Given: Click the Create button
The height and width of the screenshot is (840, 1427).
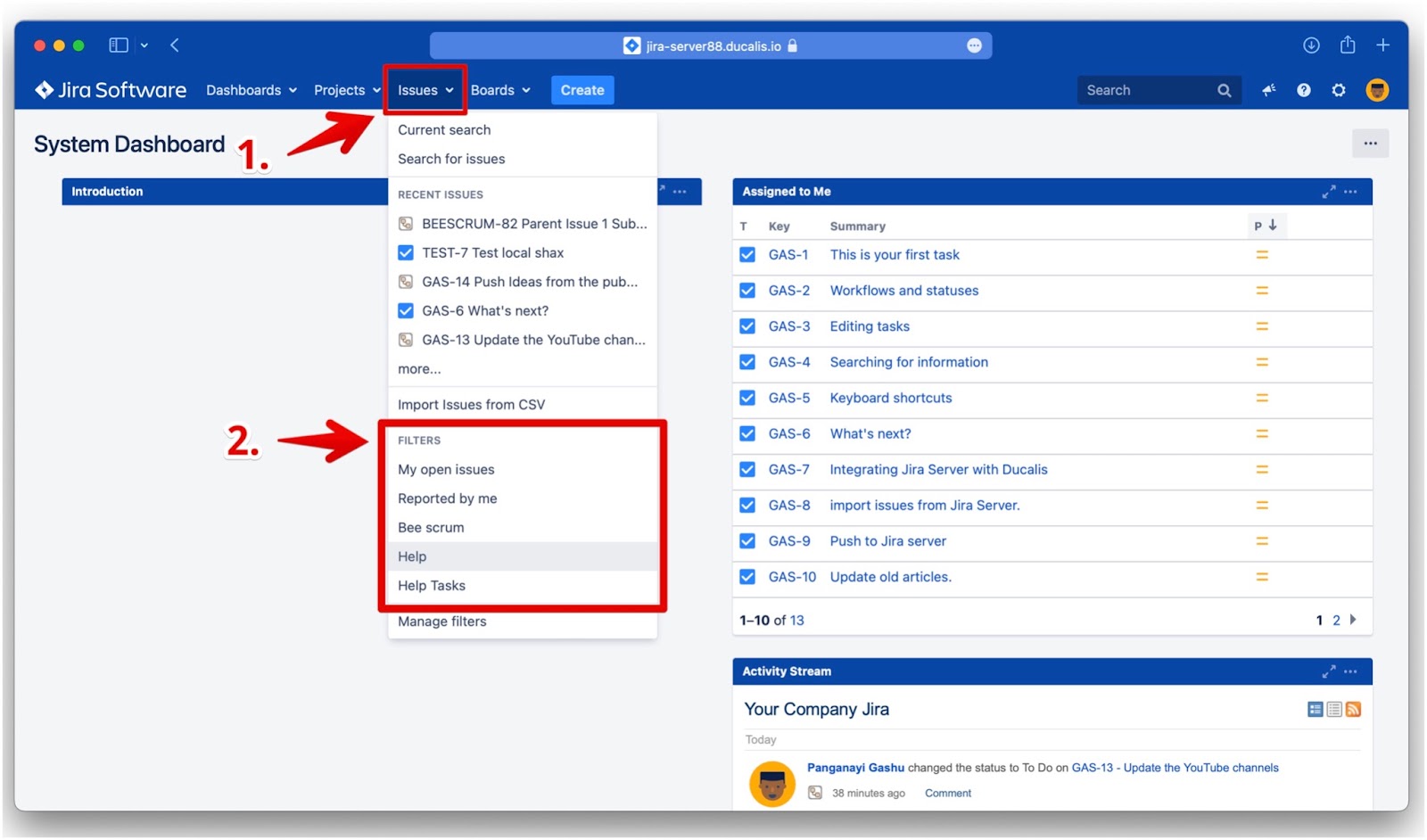Looking at the screenshot, I should pos(582,90).
